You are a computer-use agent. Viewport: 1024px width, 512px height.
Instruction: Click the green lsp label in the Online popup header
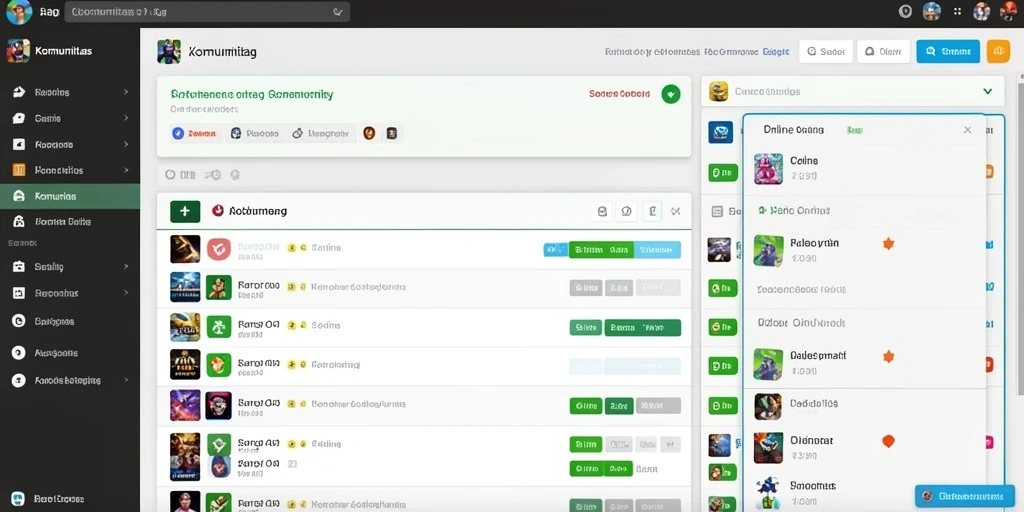(855, 130)
